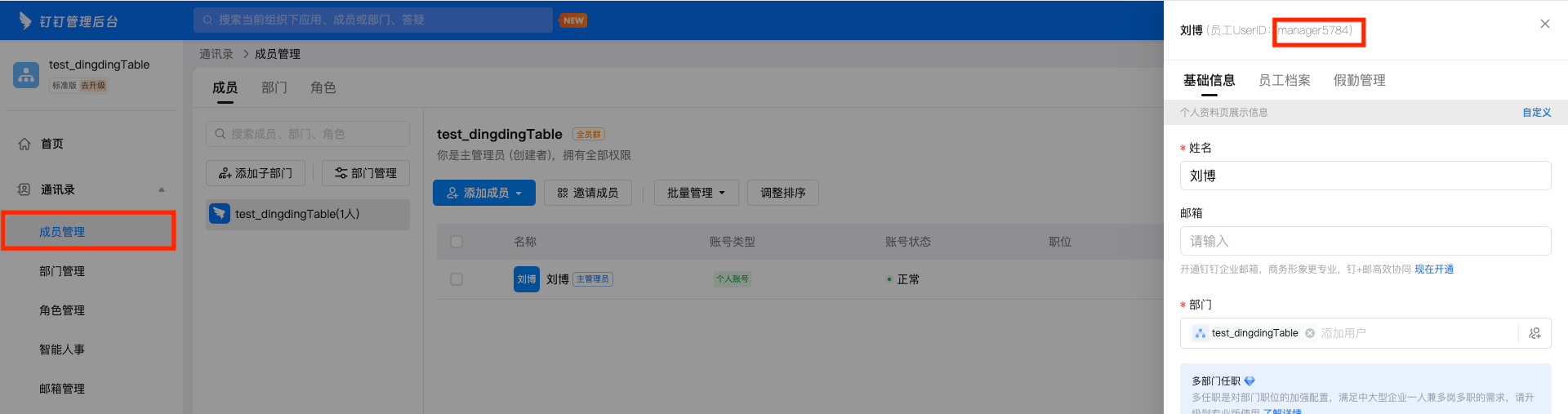Viewport: 1568px width, 414px height.
Task: Click the 名称 column header
Action: 525,242
